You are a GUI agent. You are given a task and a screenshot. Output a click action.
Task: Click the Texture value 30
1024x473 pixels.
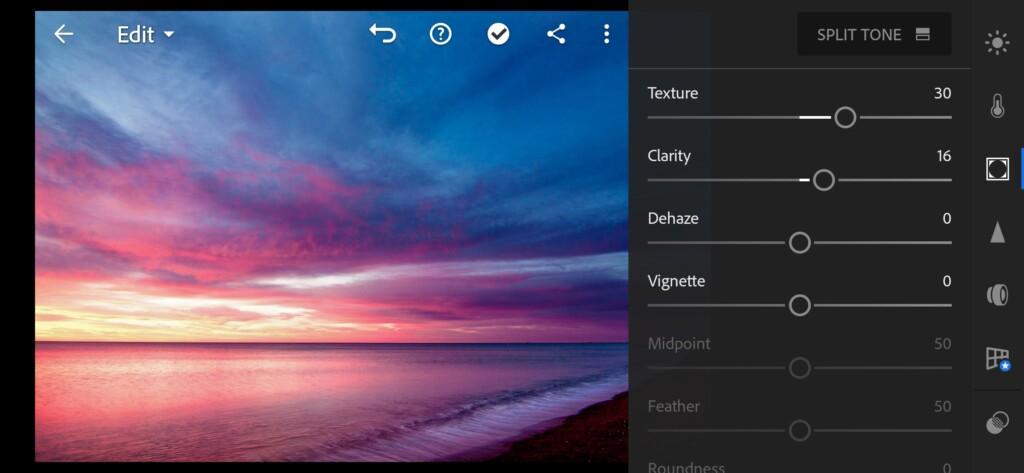click(942, 93)
